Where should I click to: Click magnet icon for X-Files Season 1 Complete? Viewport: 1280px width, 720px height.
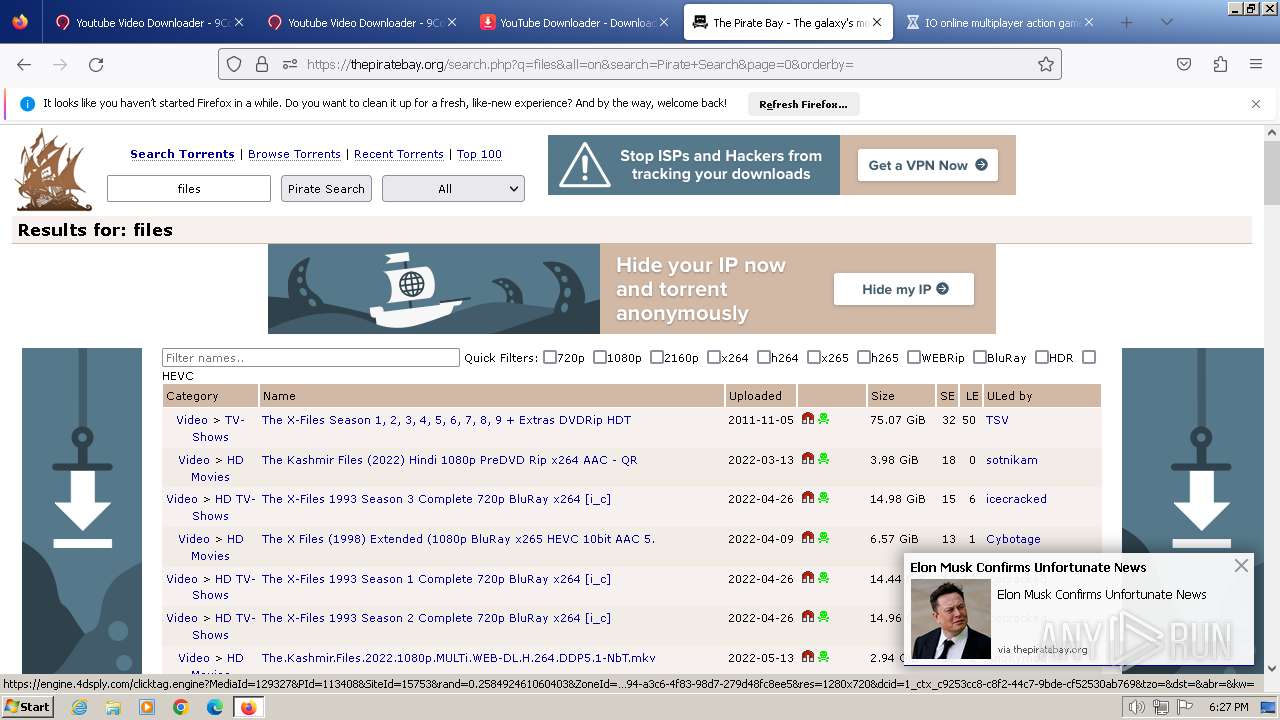pyautogui.click(x=808, y=578)
